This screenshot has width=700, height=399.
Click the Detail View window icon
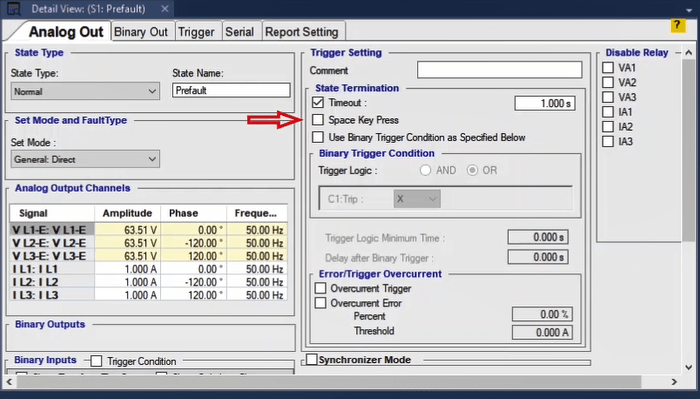pyautogui.click(x=14, y=8)
